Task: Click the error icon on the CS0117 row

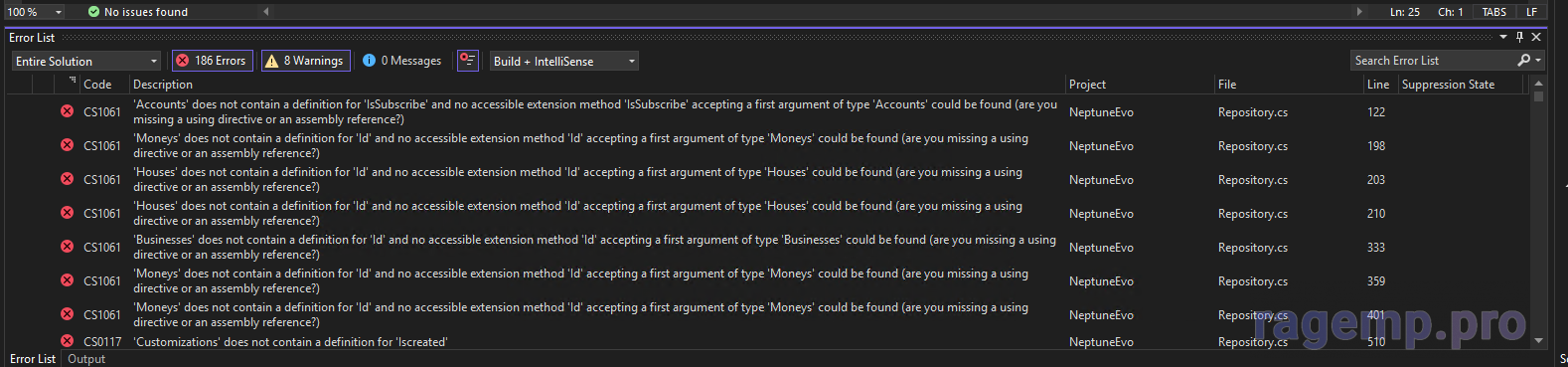Action: pos(67,341)
